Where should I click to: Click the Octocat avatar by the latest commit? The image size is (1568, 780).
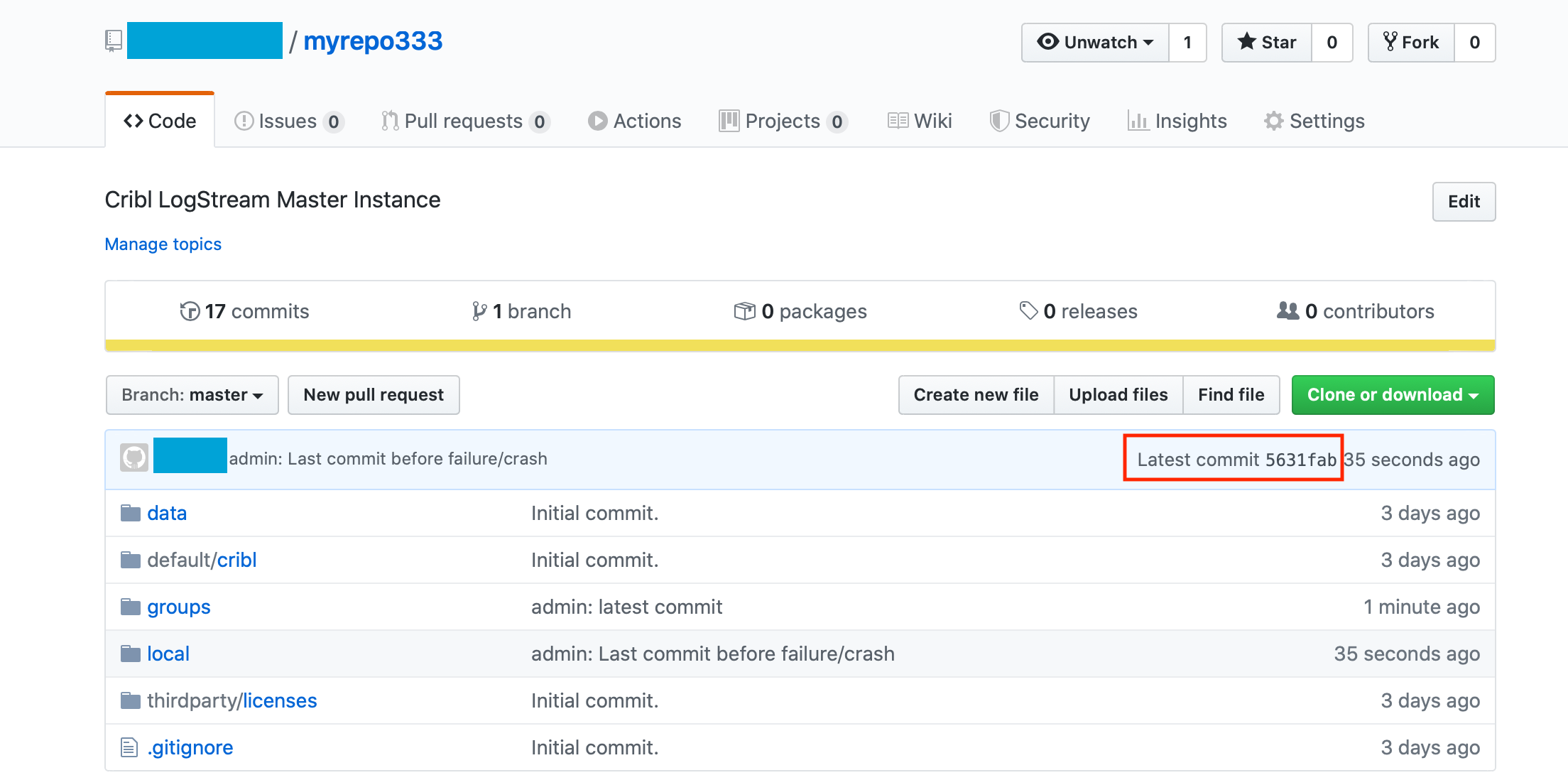click(x=134, y=457)
